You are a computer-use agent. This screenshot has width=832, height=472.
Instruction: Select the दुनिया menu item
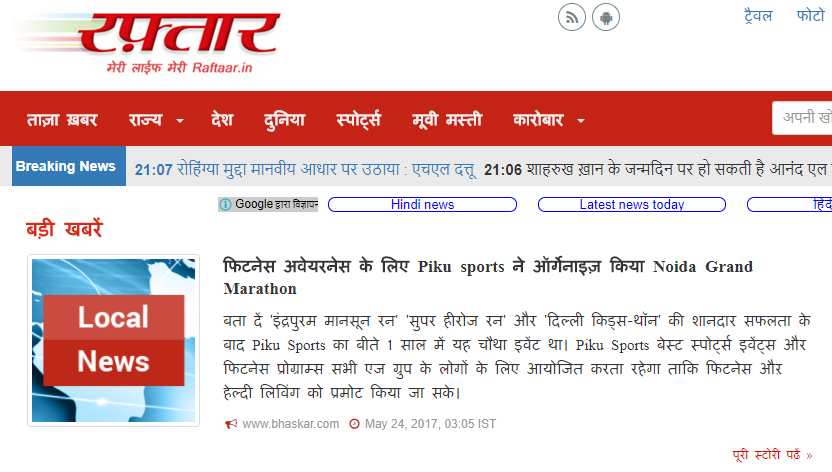(x=284, y=120)
